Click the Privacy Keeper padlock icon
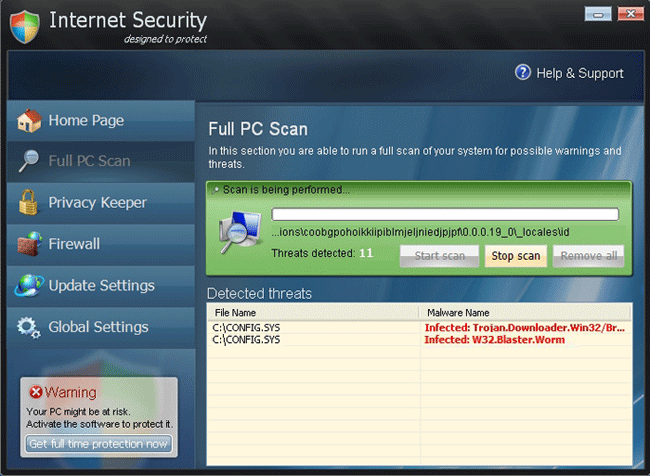This screenshot has height=476, width=650. (29, 203)
